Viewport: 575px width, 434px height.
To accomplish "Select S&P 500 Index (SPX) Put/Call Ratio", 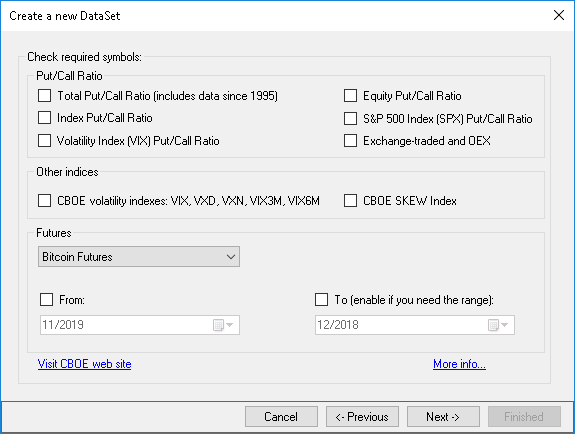I will pyautogui.click(x=351, y=118).
